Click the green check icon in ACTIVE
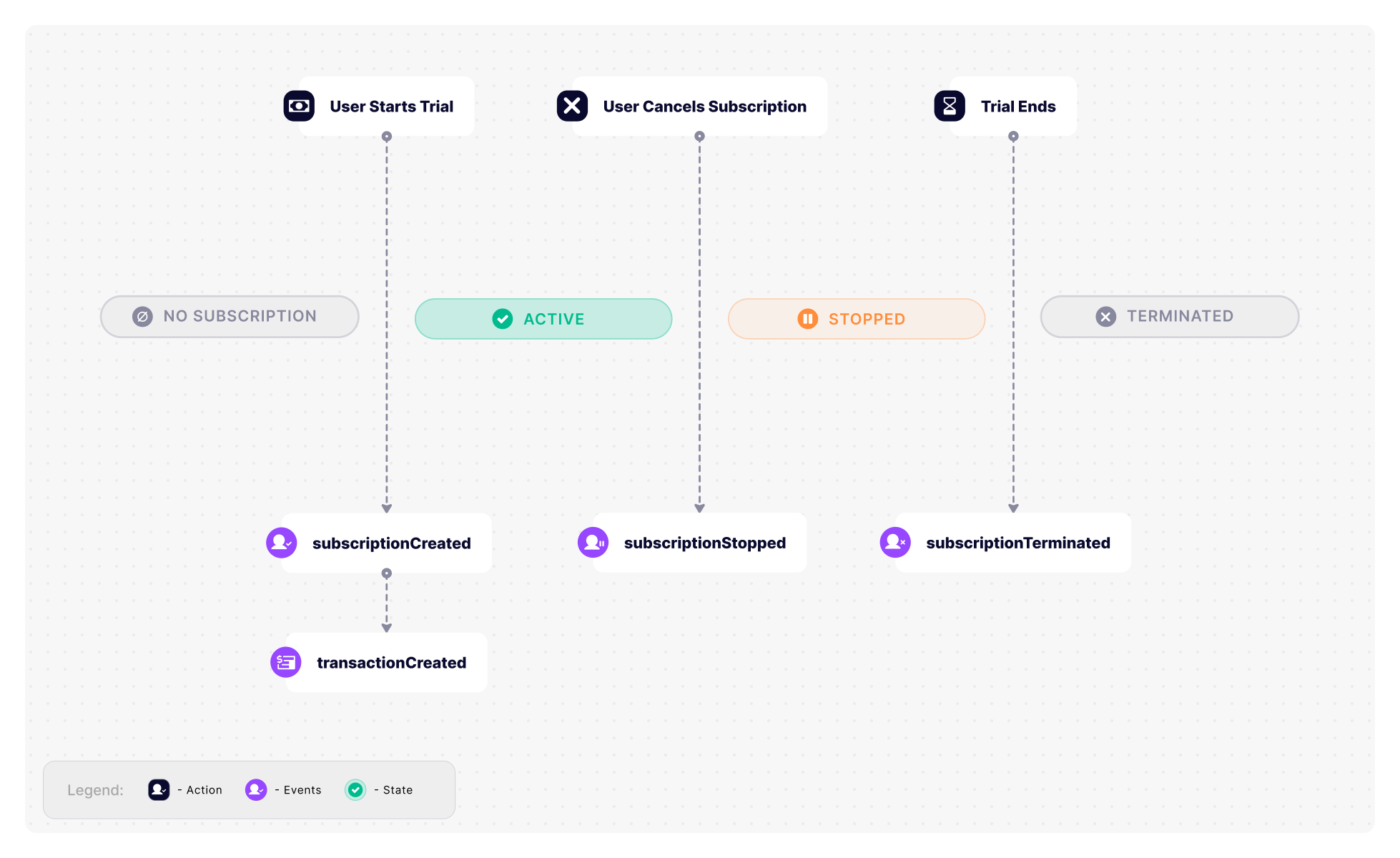 (x=503, y=319)
